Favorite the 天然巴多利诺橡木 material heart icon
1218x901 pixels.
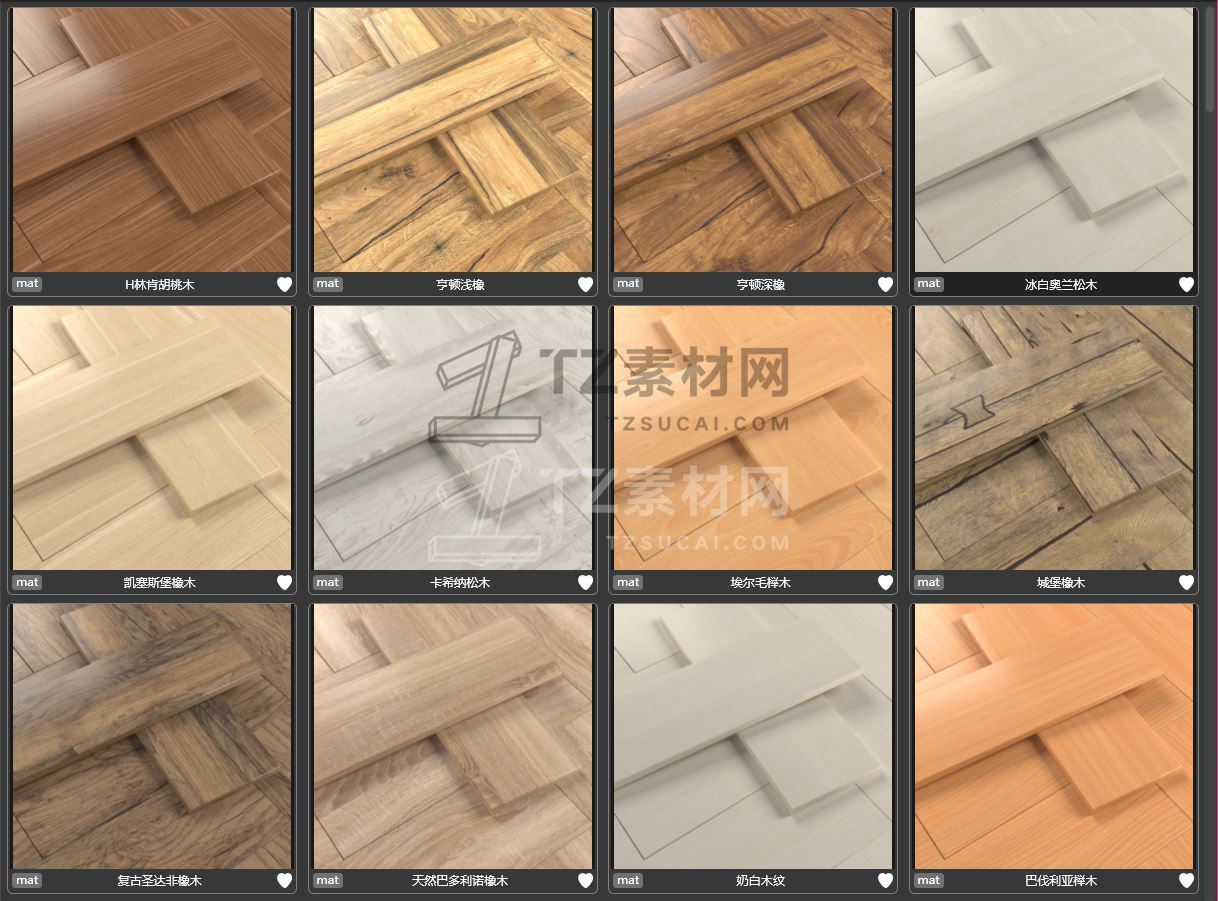(585, 880)
